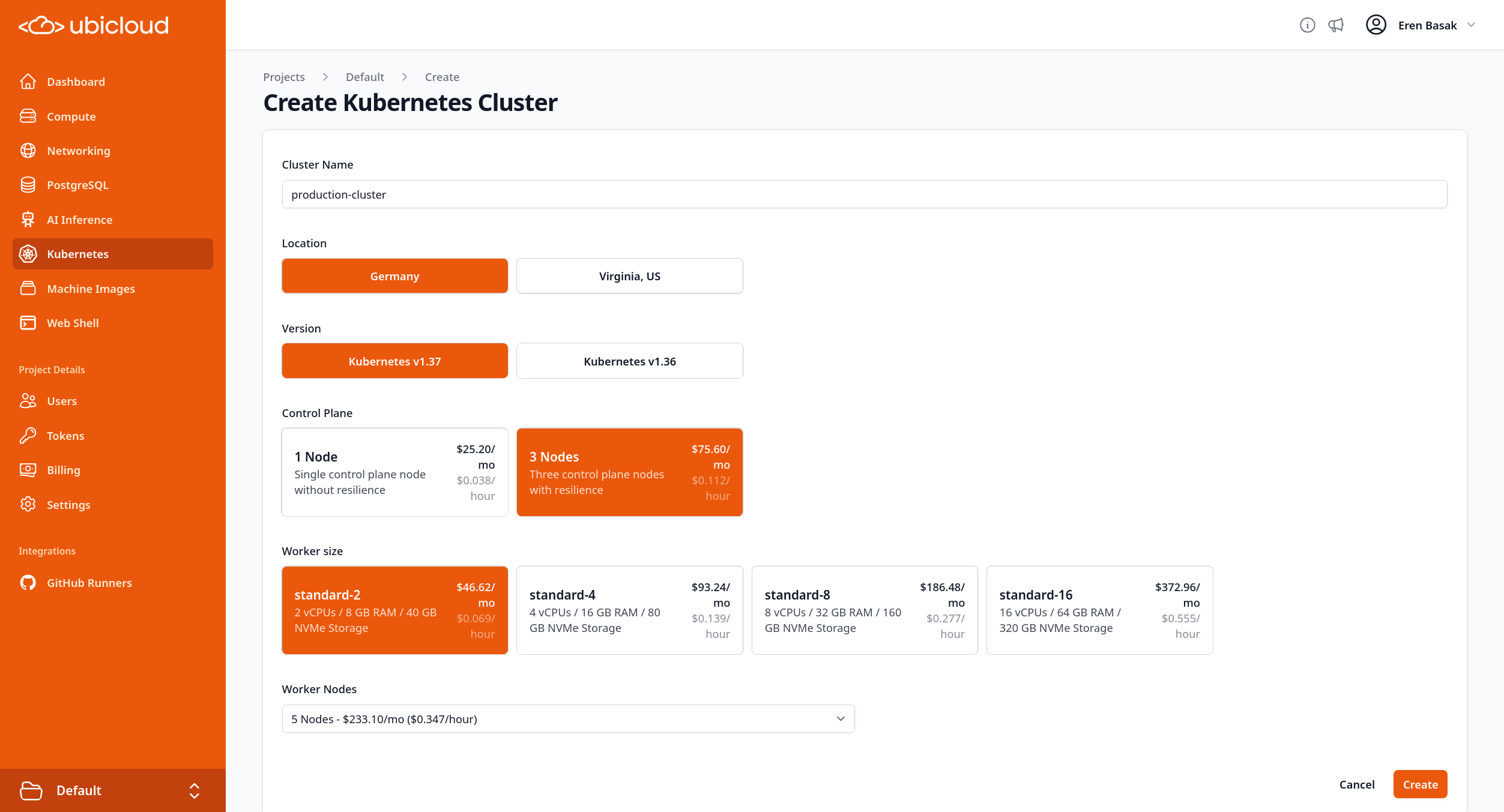The width and height of the screenshot is (1504, 812).
Task: Click the orange Create button
Action: point(1420,784)
